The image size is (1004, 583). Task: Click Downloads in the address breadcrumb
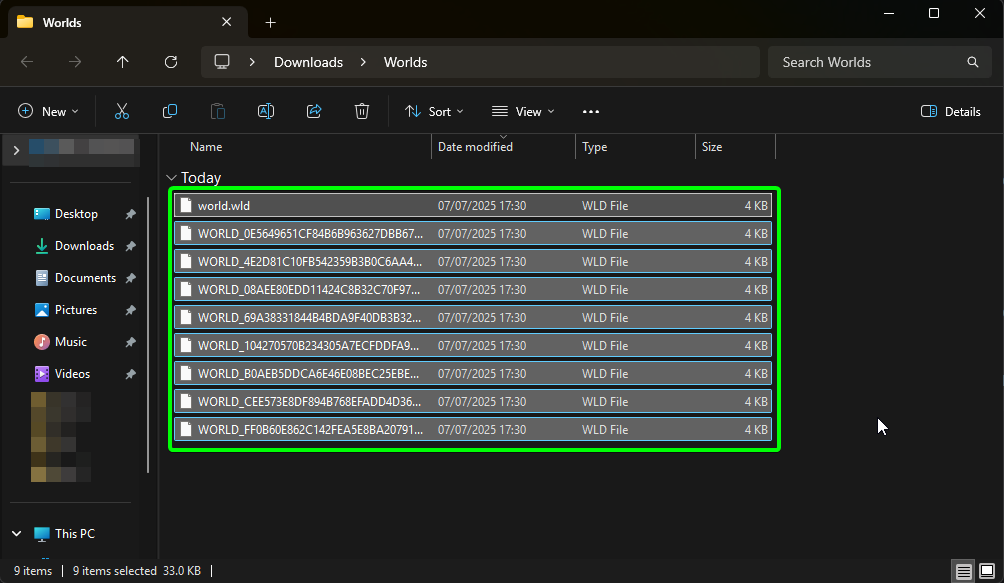pos(308,62)
